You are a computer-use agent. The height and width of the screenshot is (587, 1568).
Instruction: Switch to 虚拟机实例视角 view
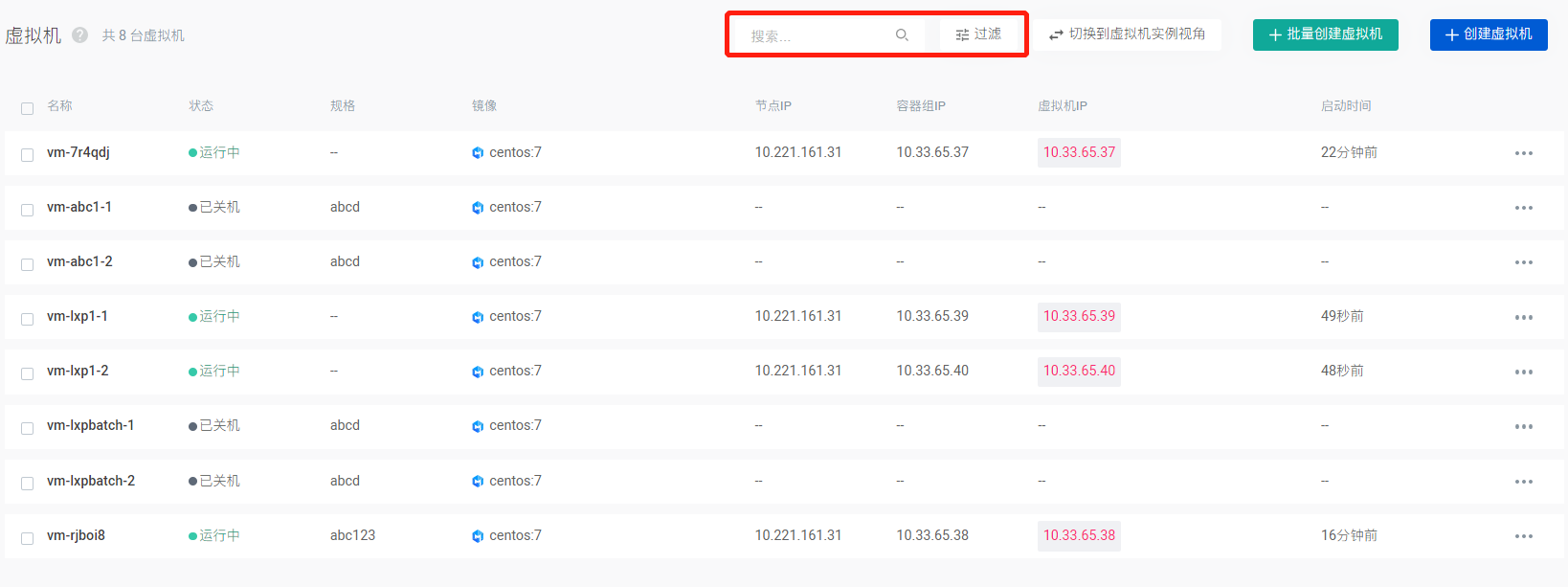[x=1128, y=34]
